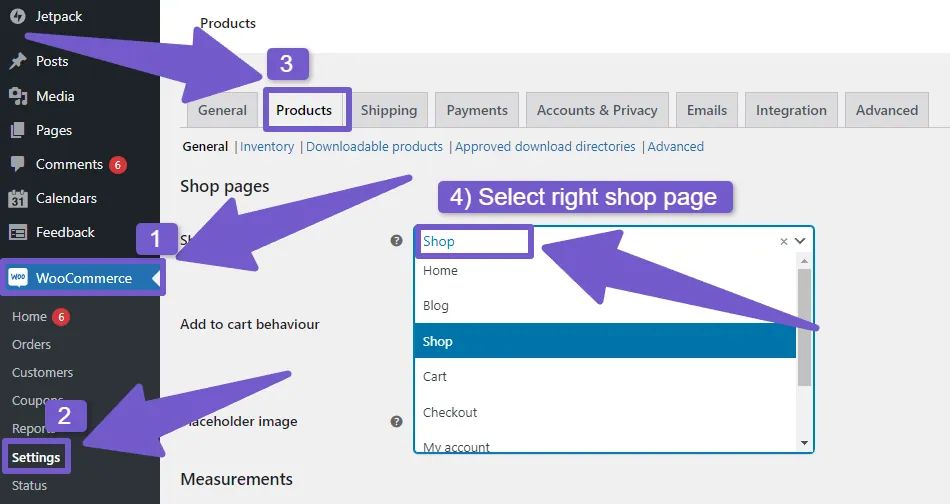
Task: Open the Accounts & Privacy tab
Action: 597,110
